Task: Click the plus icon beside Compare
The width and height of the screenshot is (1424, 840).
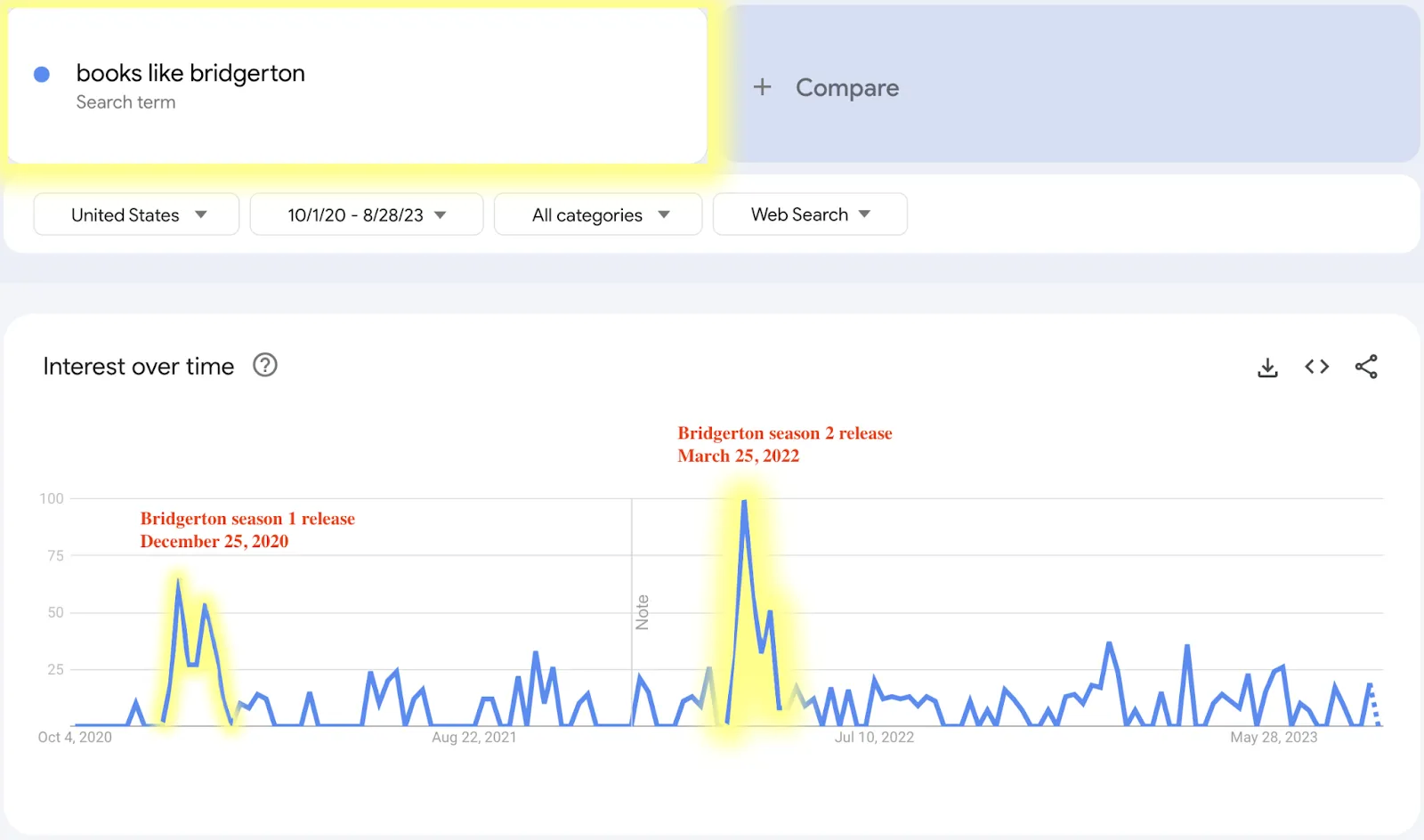Action: pos(762,87)
